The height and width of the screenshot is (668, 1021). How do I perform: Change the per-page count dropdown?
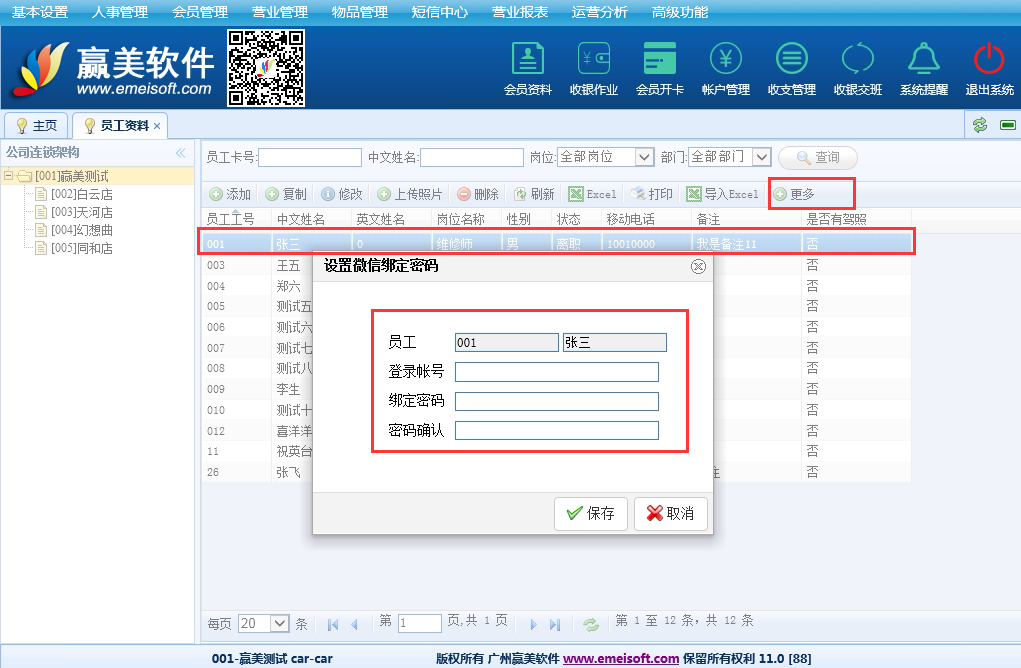[280, 623]
